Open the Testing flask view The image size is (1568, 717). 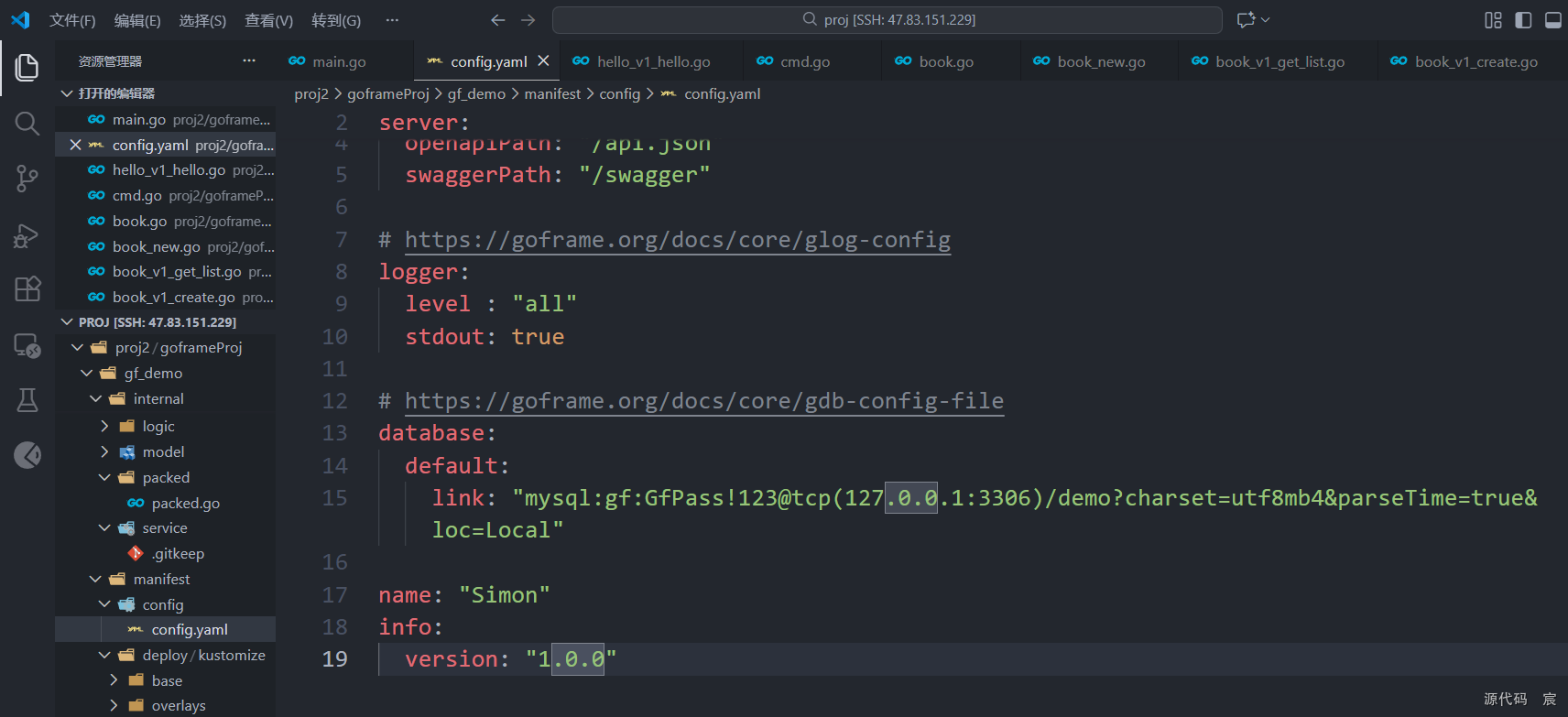[x=27, y=400]
